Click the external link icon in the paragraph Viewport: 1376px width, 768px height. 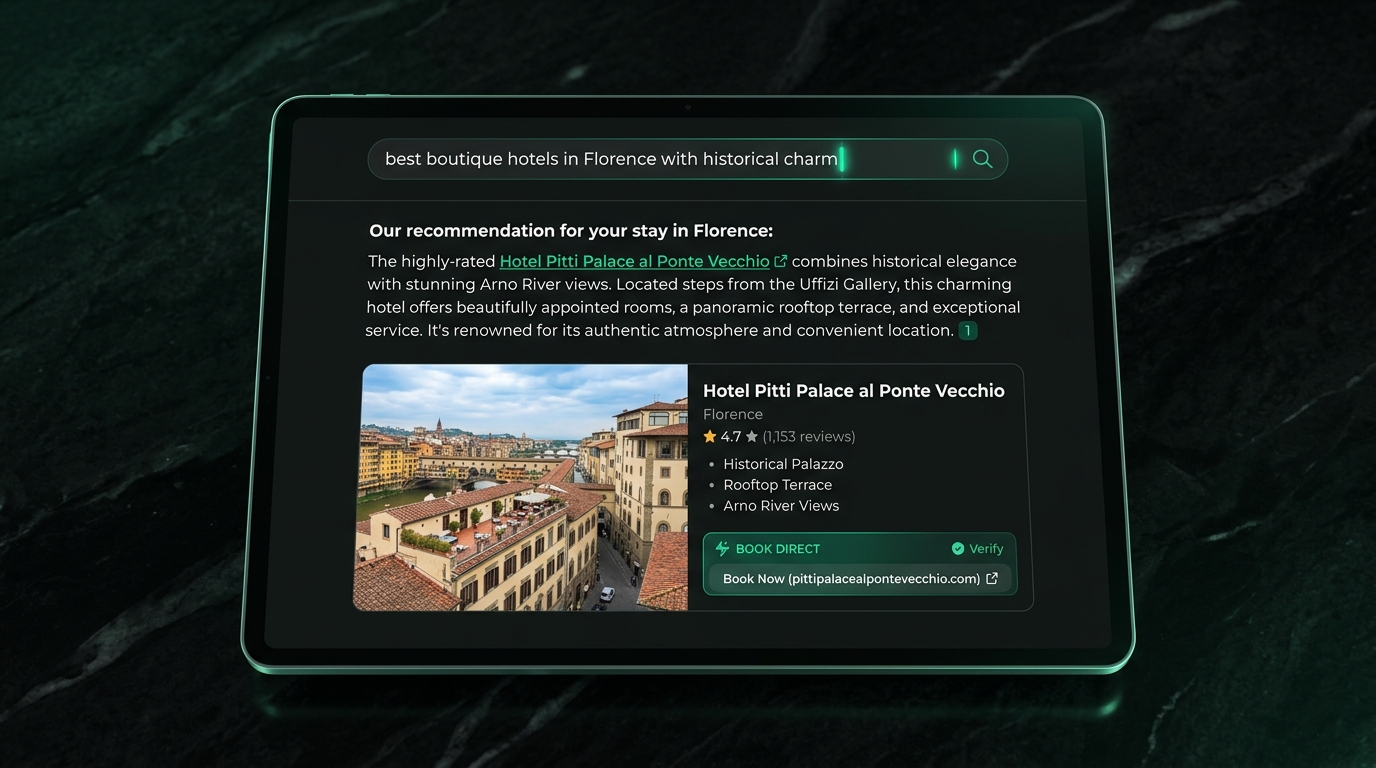(781, 261)
